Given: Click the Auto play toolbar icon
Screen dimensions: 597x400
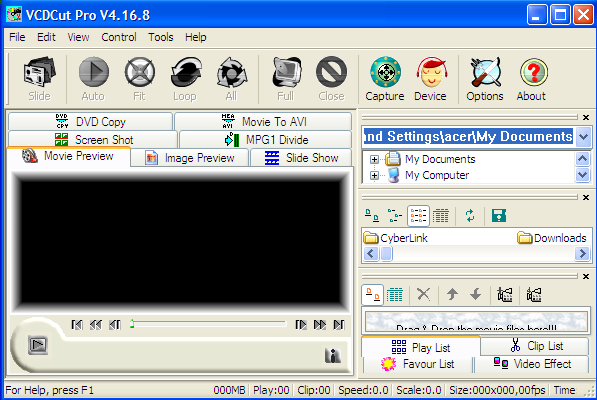Looking at the screenshot, I should pos(93,79).
